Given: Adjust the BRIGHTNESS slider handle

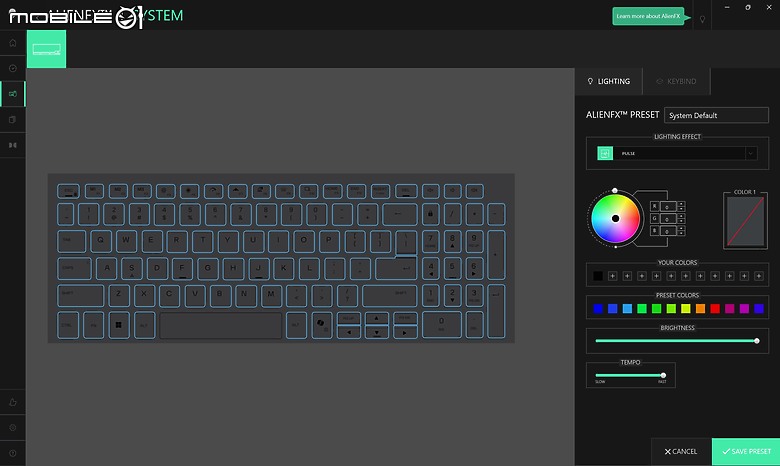Looking at the screenshot, I should pos(757,341).
